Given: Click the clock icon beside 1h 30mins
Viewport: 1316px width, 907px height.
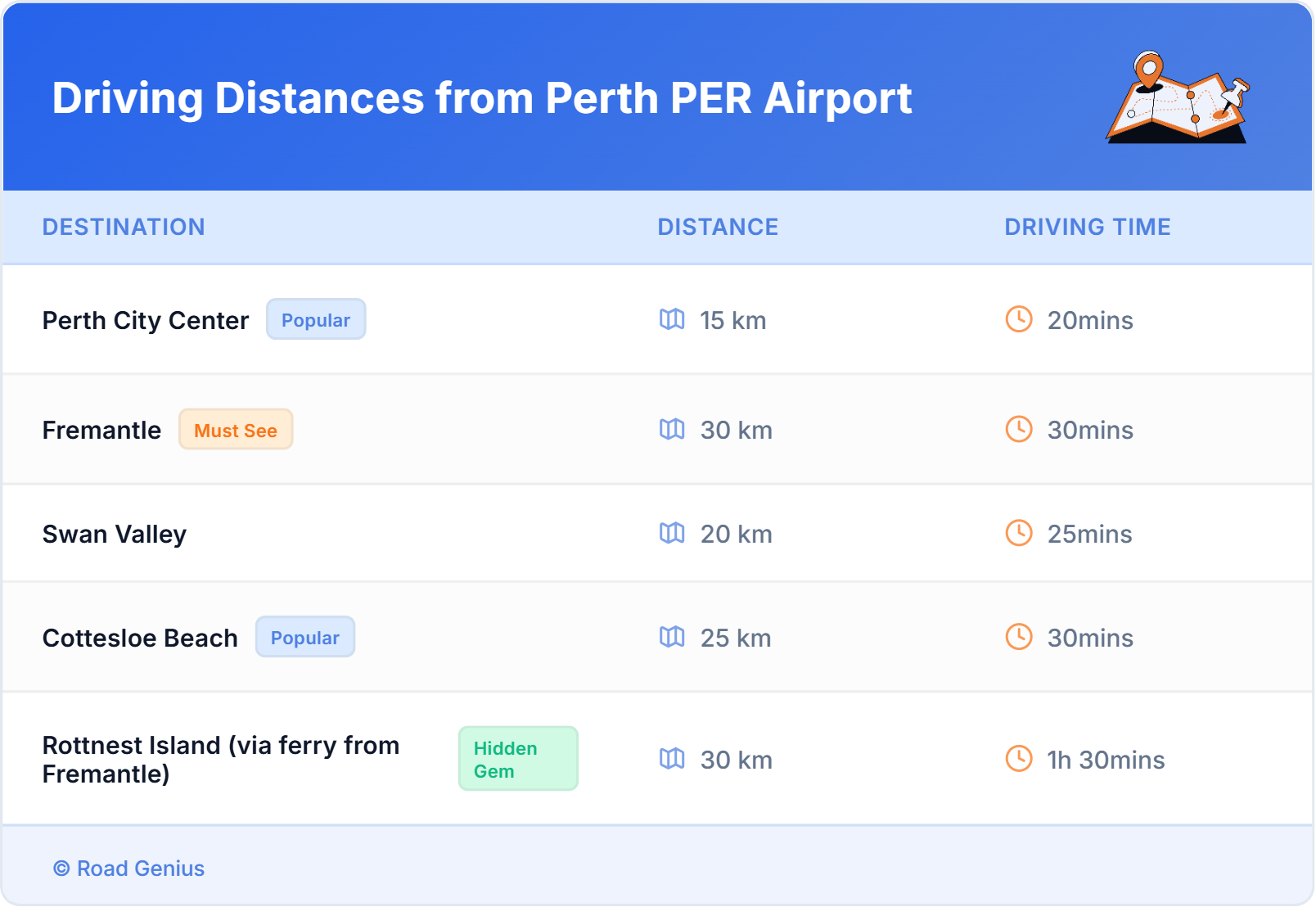Looking at the screenshot, I should [1019, 759].
